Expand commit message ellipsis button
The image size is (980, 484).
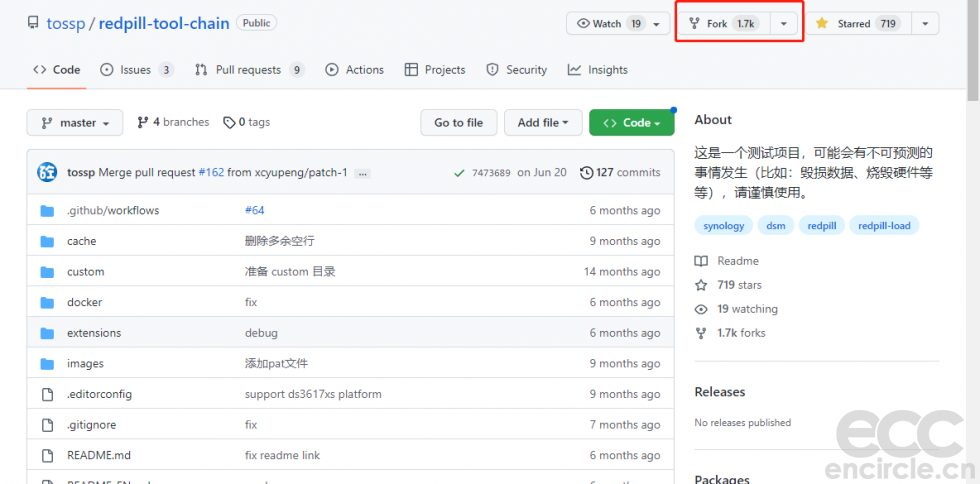pyautogui.click(x=362, y=173)
